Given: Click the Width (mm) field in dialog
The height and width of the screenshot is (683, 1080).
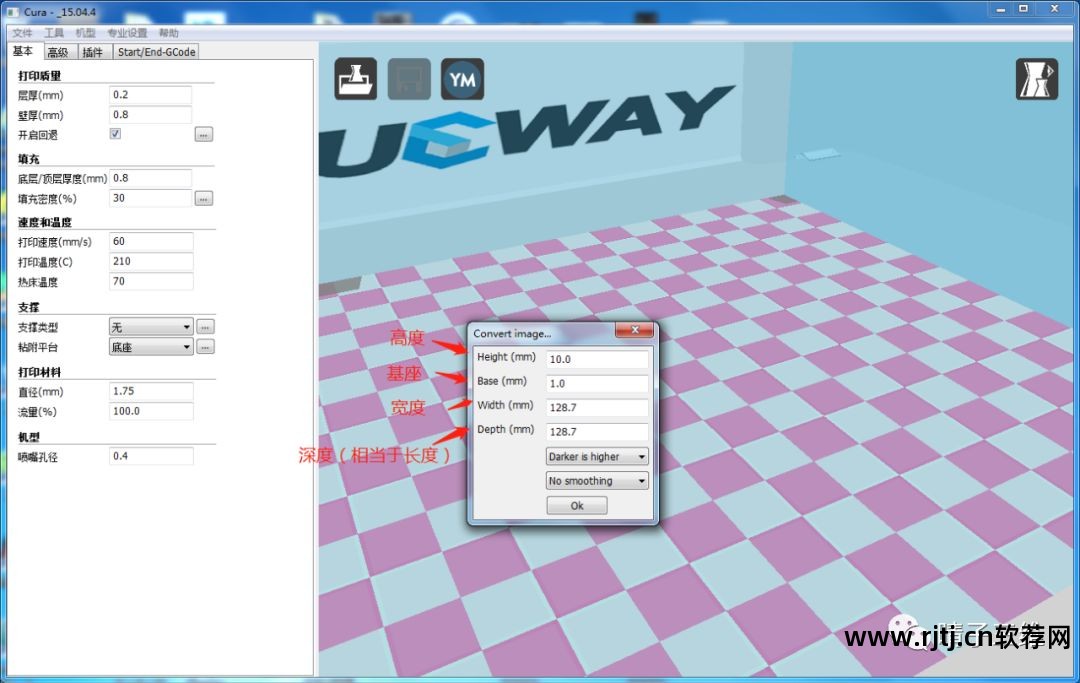Looking at the screenshot, I should (597, 407).
